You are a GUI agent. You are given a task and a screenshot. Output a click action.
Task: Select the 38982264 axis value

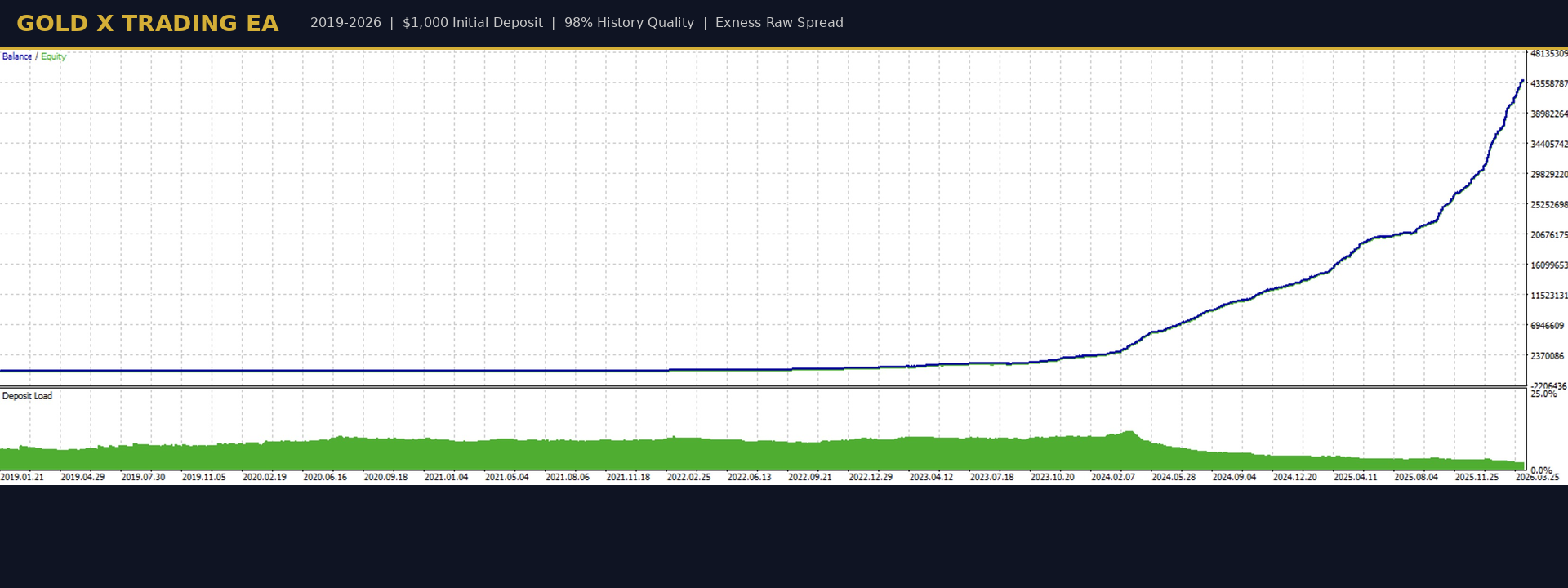(1548, 114)
